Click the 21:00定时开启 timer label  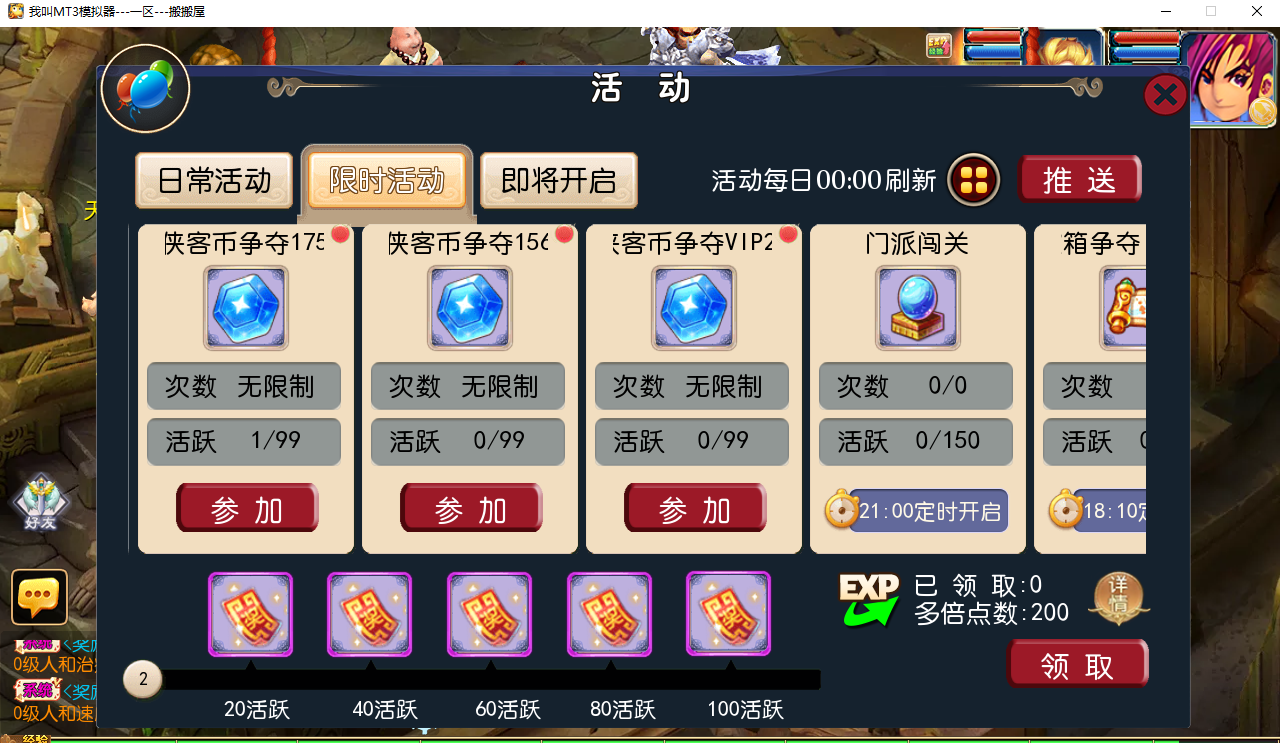pyautogui.click(x=916, y=511)
